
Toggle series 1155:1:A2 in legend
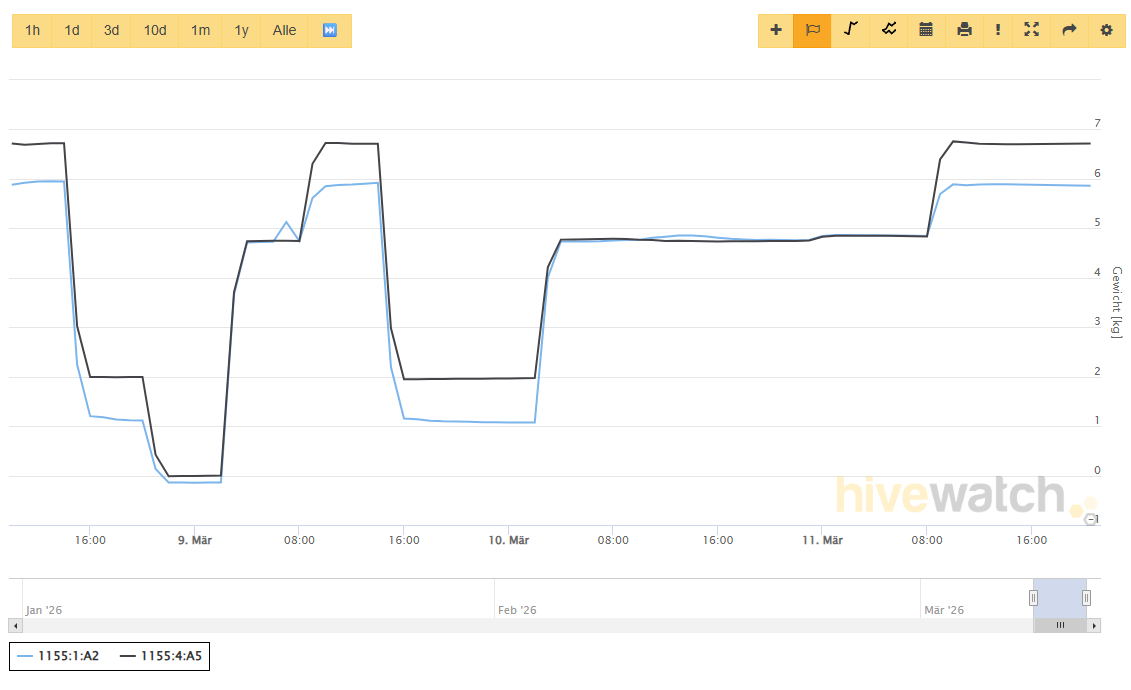(59, 656)
